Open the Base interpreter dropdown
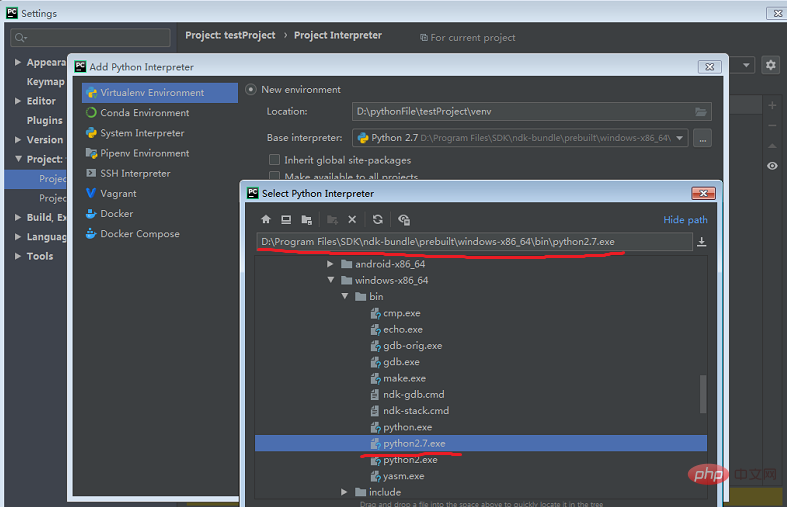 681,138
